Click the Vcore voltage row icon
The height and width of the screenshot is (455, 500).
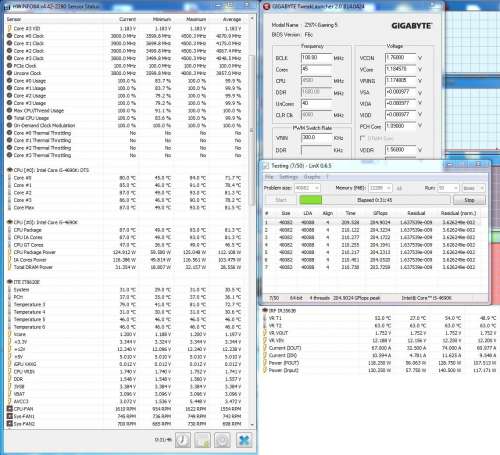point(10,334)
